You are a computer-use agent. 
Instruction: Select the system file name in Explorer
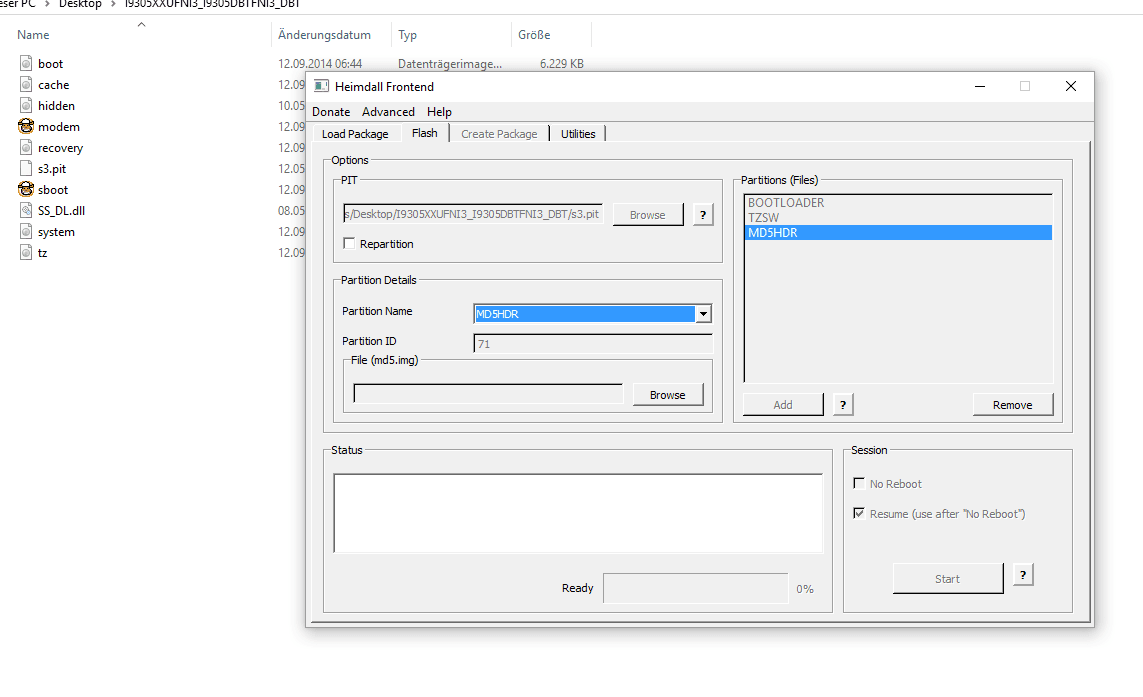coord(56,232)
